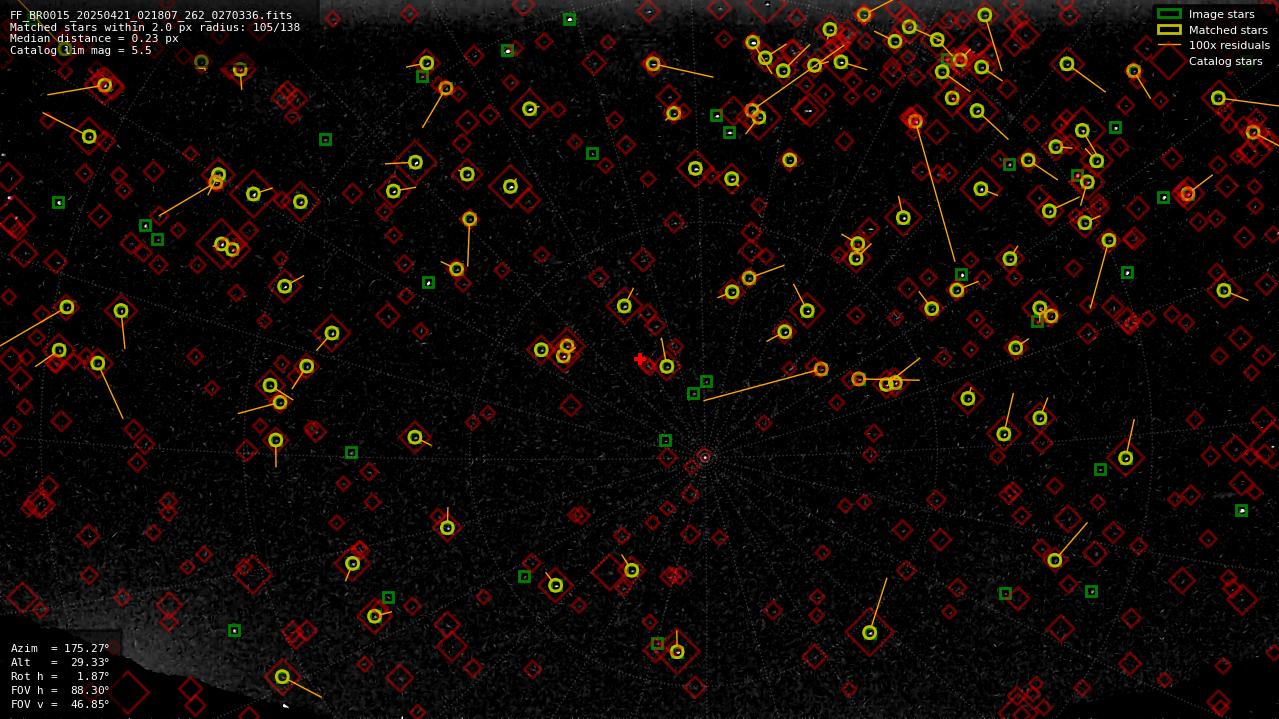Click the 'Catalog lim mag = 5.5' line
Image resolution: width=1279 pixels, height=719 pixels.
81,50
